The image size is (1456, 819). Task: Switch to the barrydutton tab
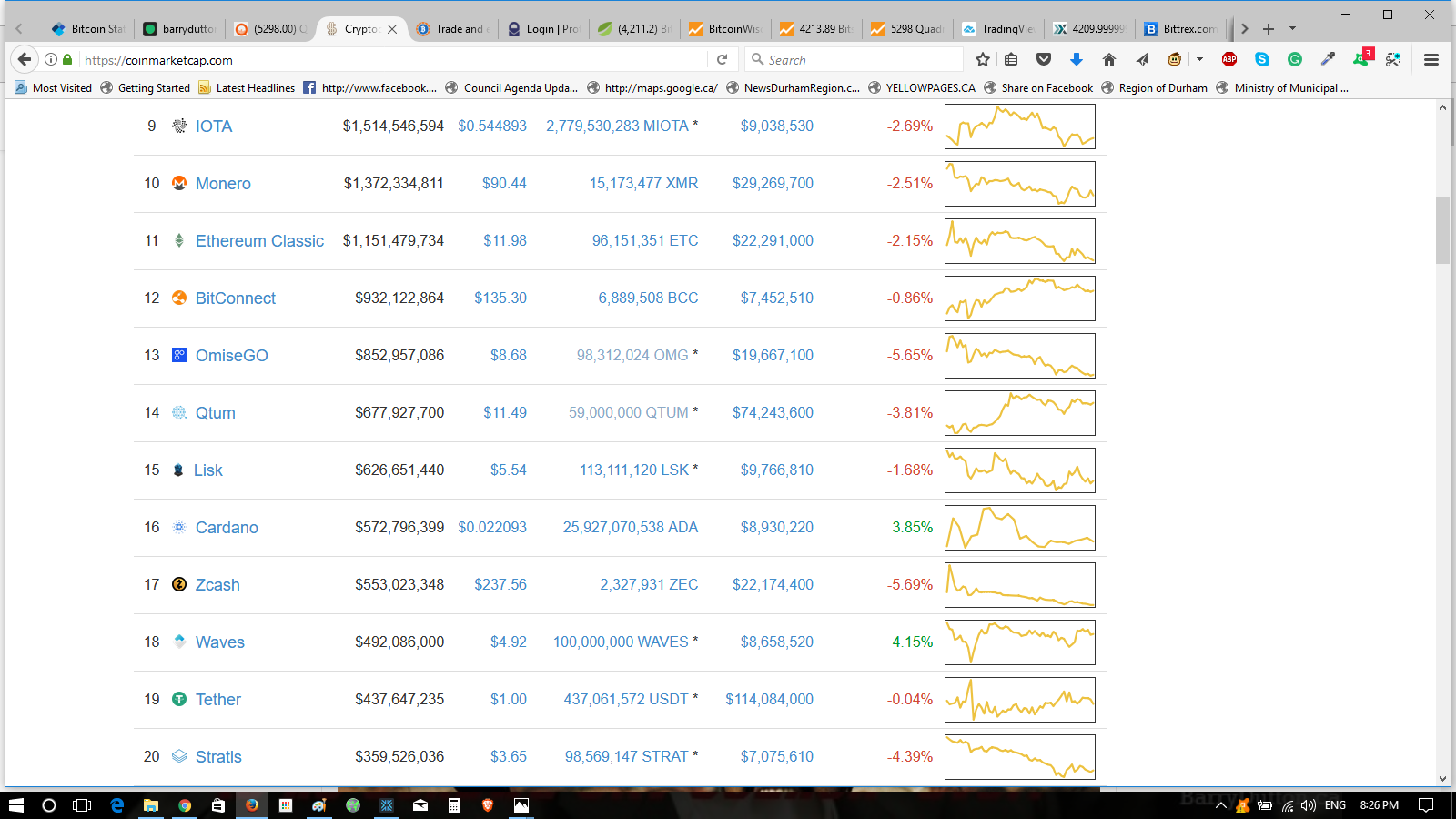coord(179,29)
